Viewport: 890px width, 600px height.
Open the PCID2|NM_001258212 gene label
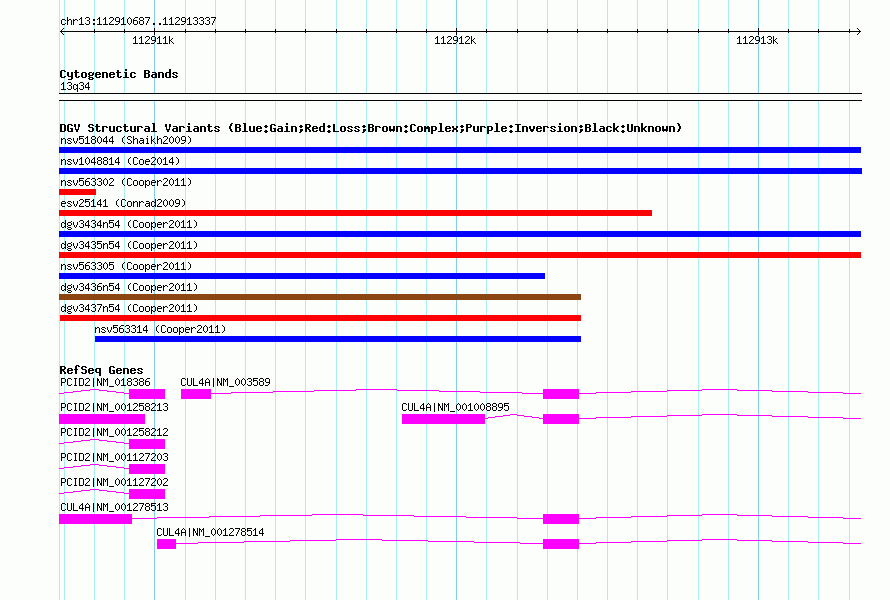tap(114, 432)
